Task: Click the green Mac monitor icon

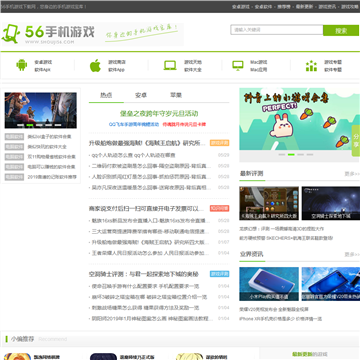Action: pyautogui.click(x=238, y=65)
